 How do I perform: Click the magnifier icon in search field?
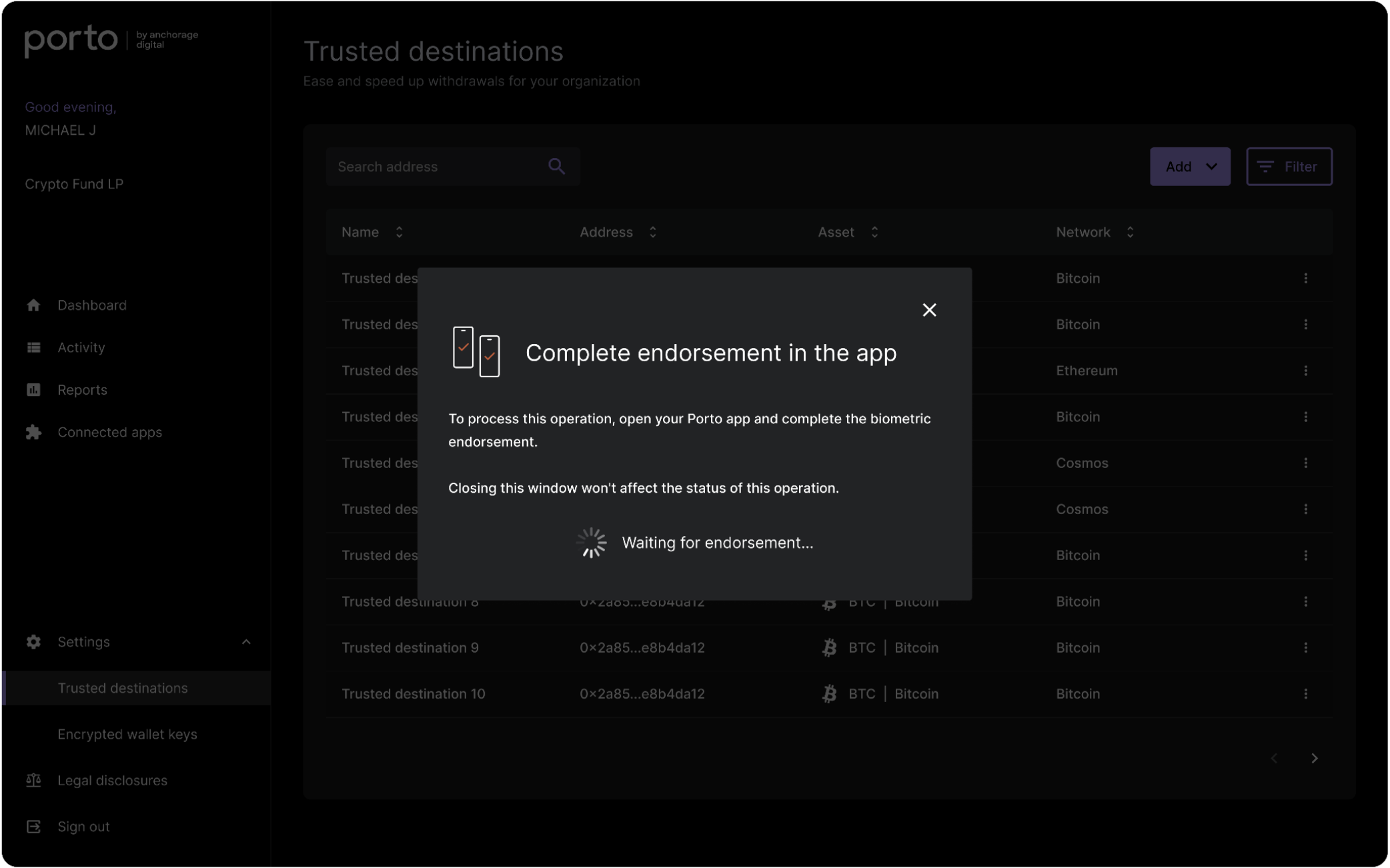click(556, 167)
